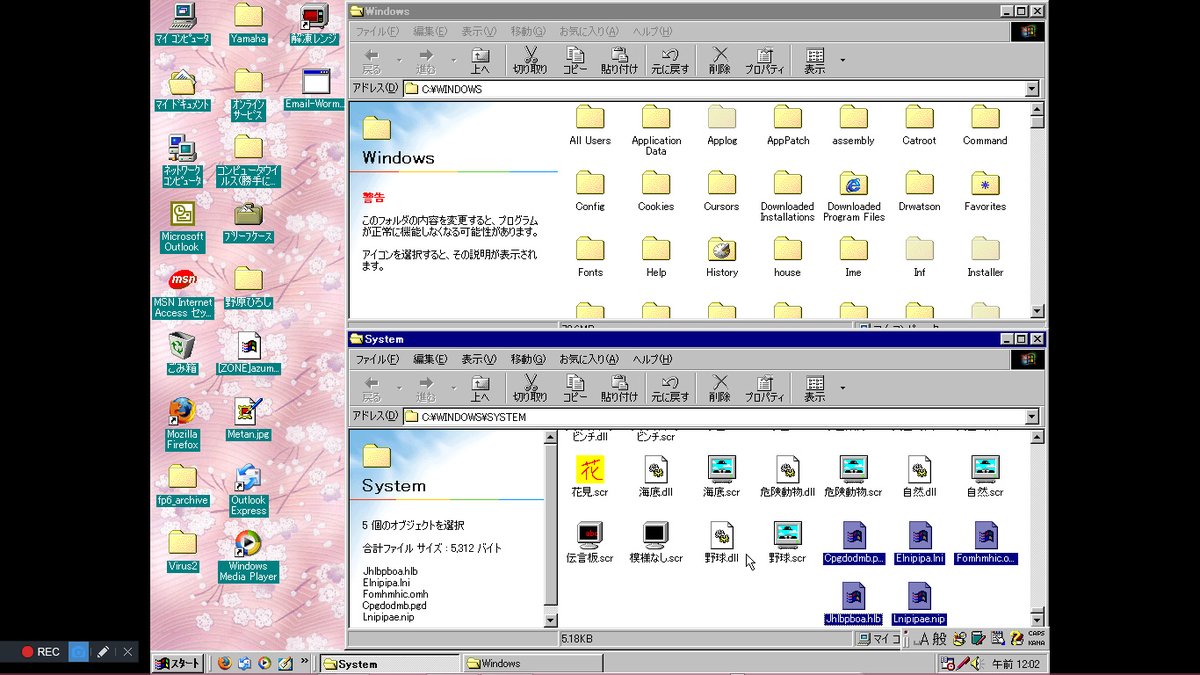
Task: Click 上へ (Up) in the System window toolbar
Action: coord(480,389)
